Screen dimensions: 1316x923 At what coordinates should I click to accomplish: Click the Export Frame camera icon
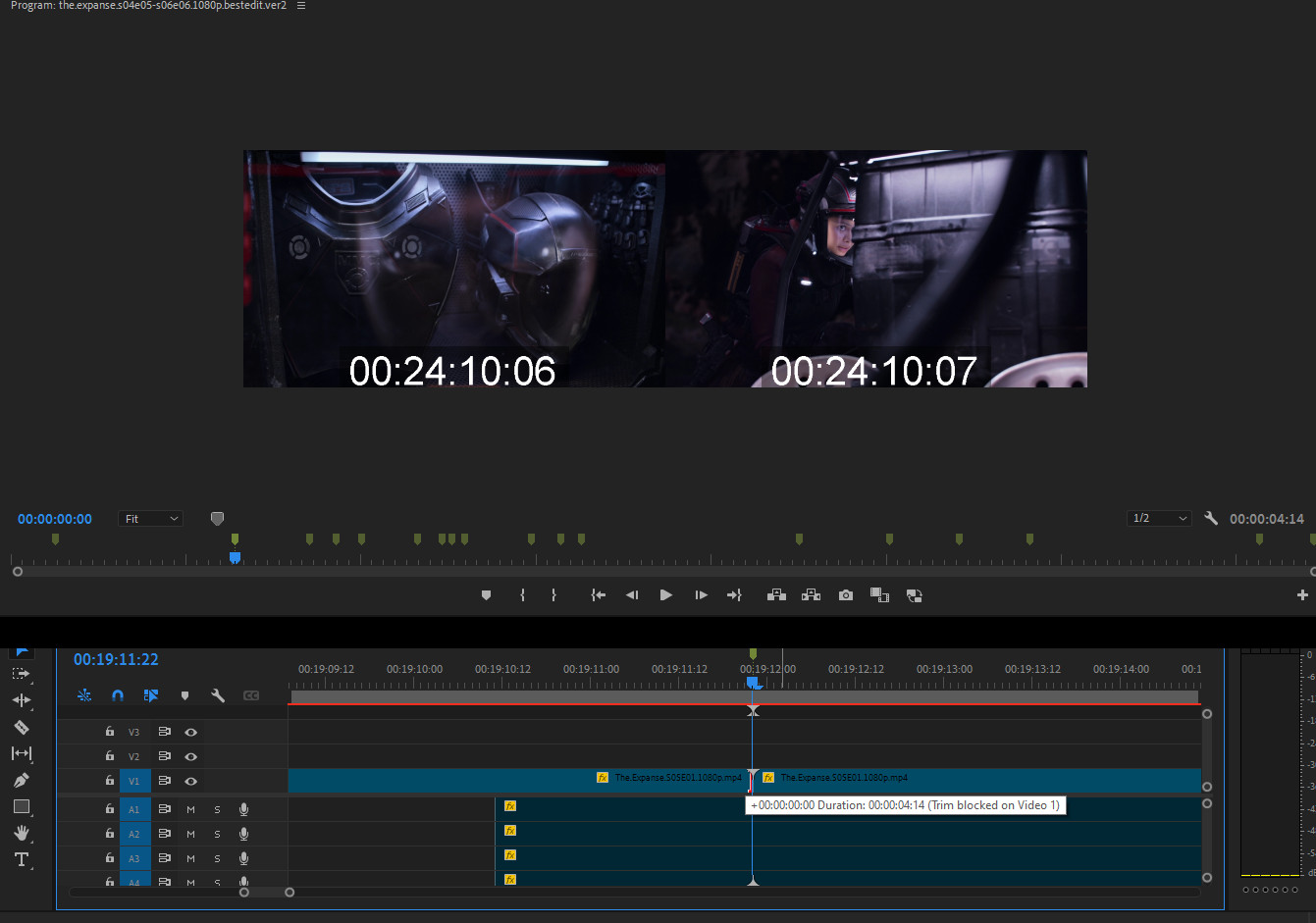coord(845,595)
